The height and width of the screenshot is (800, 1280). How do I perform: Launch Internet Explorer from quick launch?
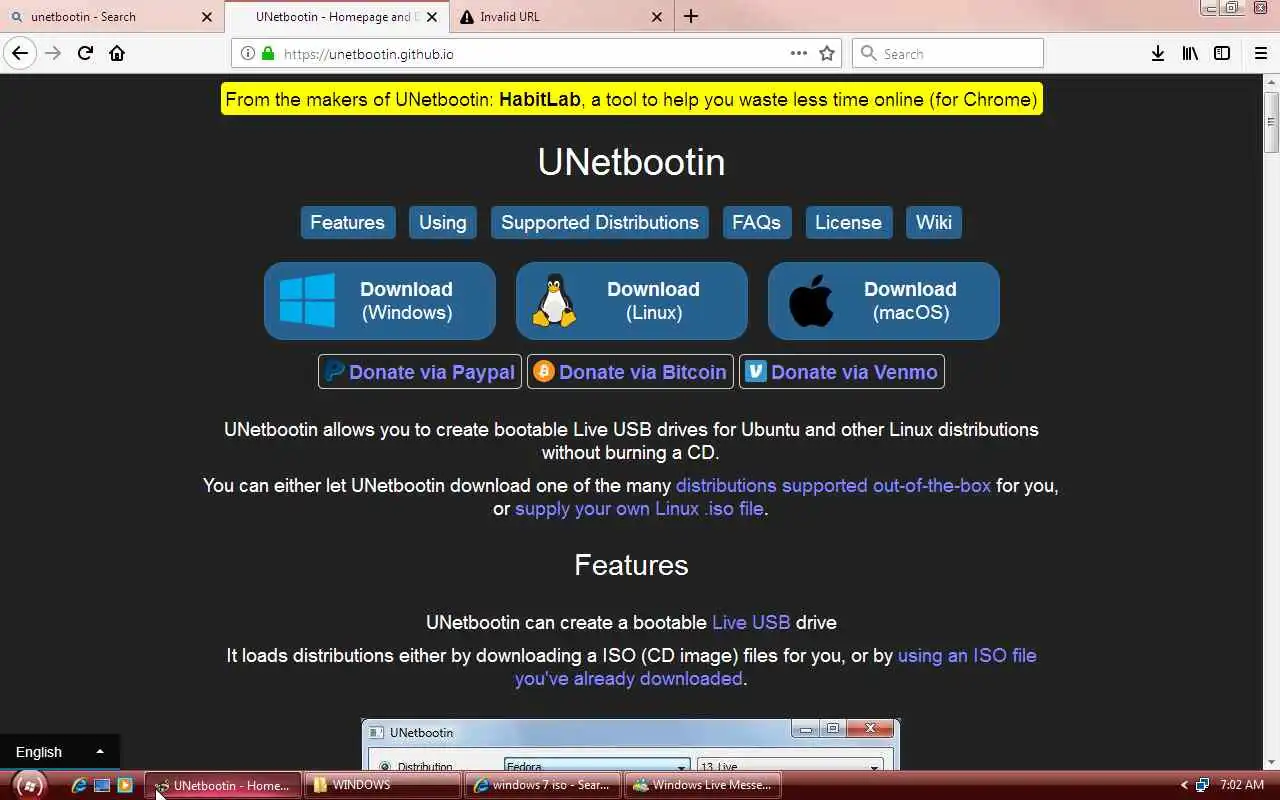(x=78, y=785)
